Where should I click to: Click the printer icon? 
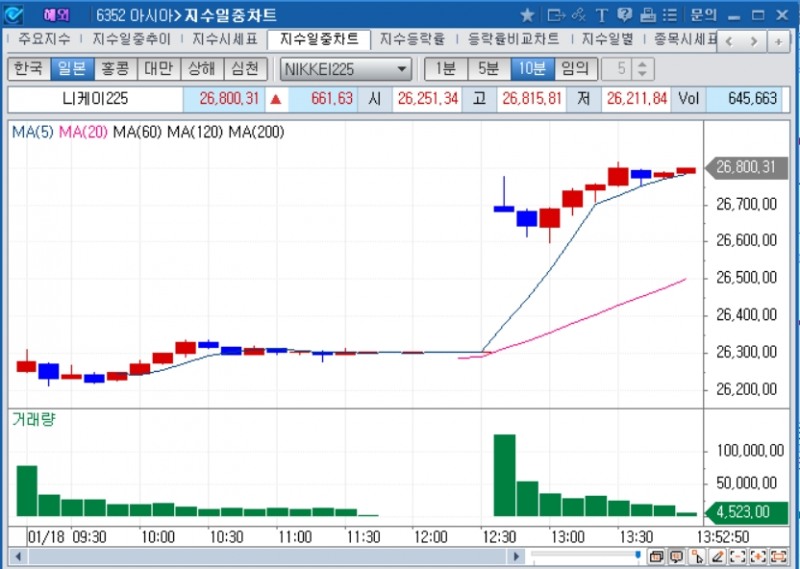coord(647,15)
